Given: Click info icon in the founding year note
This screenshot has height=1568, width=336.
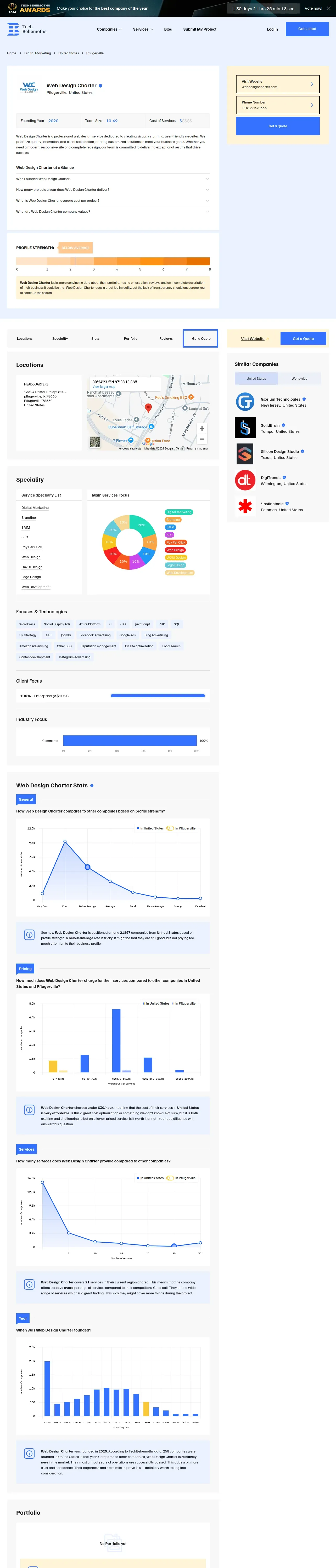Looking at the screenshot, I should [29, 1454].
